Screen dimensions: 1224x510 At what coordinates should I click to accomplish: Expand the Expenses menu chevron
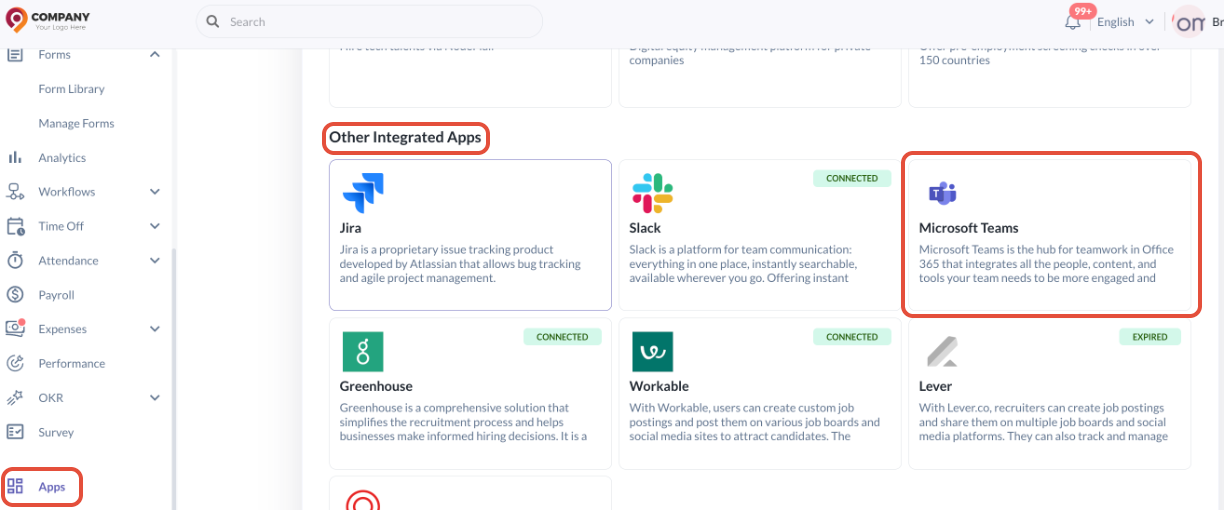(x=154, y=328)
